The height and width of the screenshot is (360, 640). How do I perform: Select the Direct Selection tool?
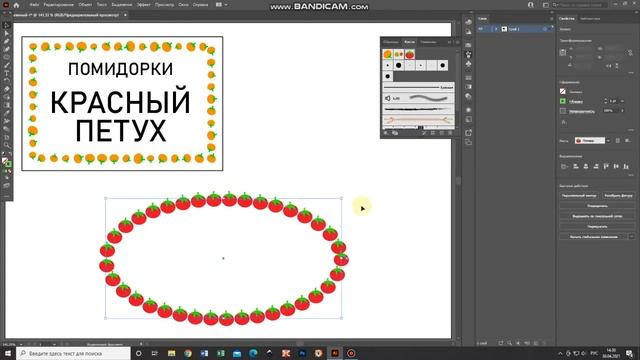click(x=6, y=33)
